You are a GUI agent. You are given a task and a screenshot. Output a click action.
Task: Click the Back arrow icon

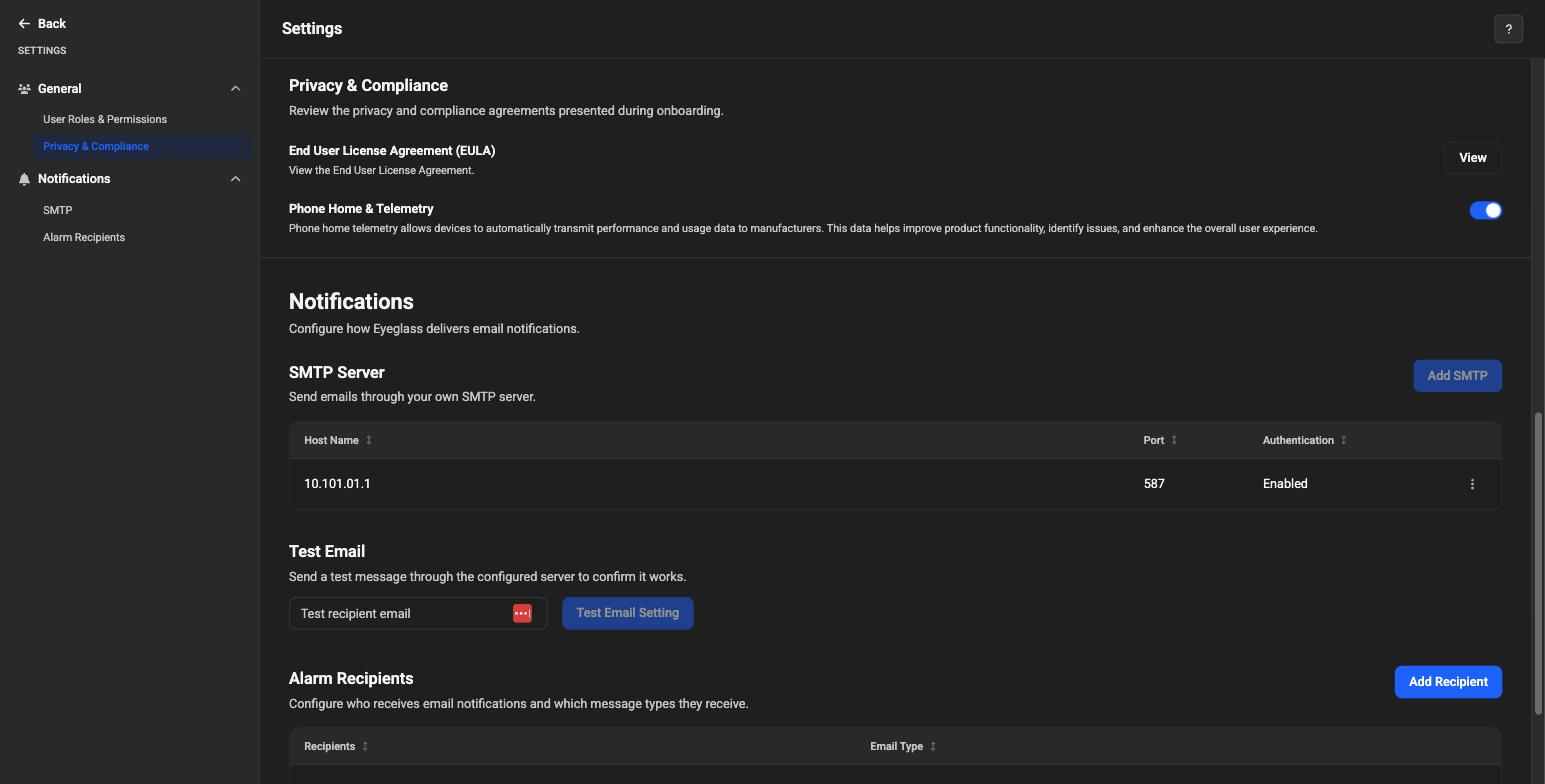click(24, 23)
